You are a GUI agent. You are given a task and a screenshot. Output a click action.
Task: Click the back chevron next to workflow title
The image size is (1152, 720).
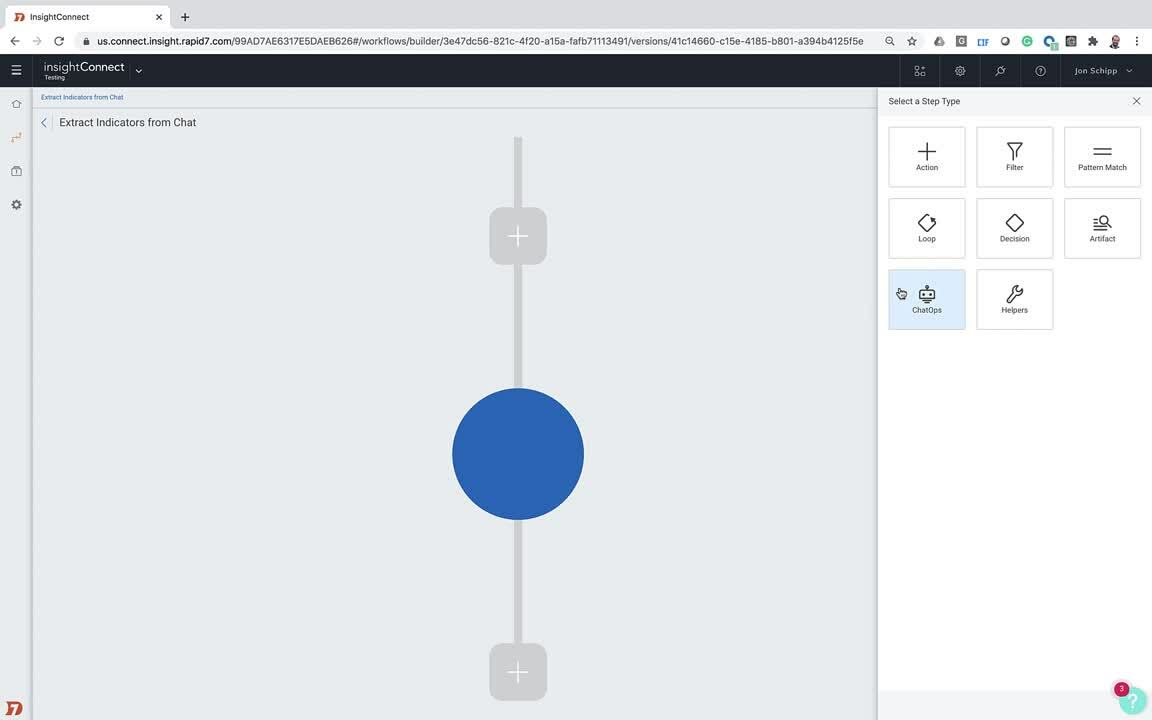(x=44, y=122)
